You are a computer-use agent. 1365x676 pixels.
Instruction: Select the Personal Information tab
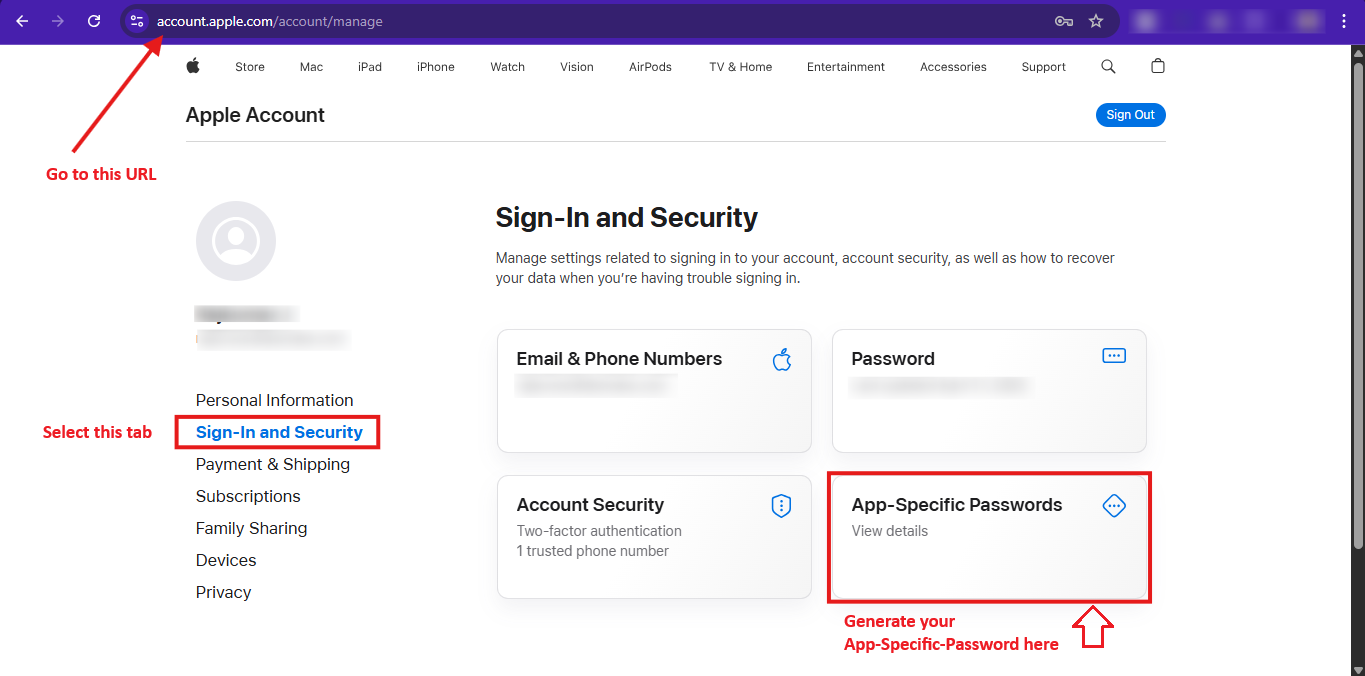(274, 400)
